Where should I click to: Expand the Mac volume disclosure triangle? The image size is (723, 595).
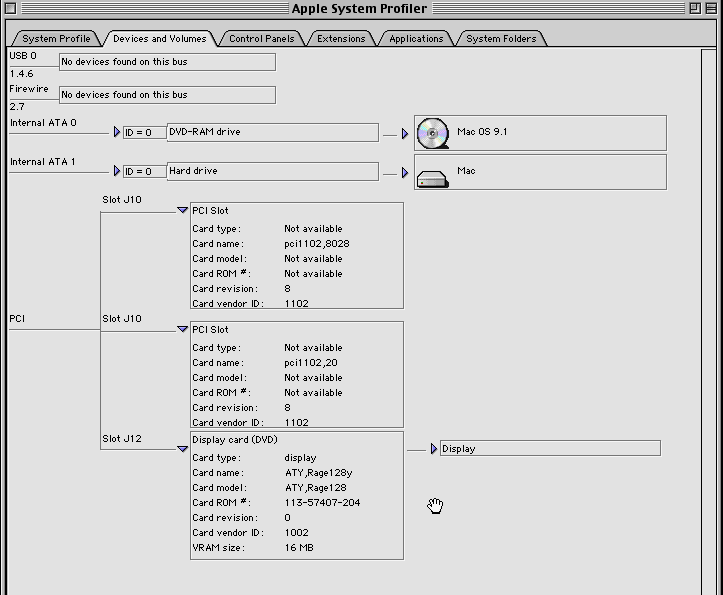click(405, 173)
